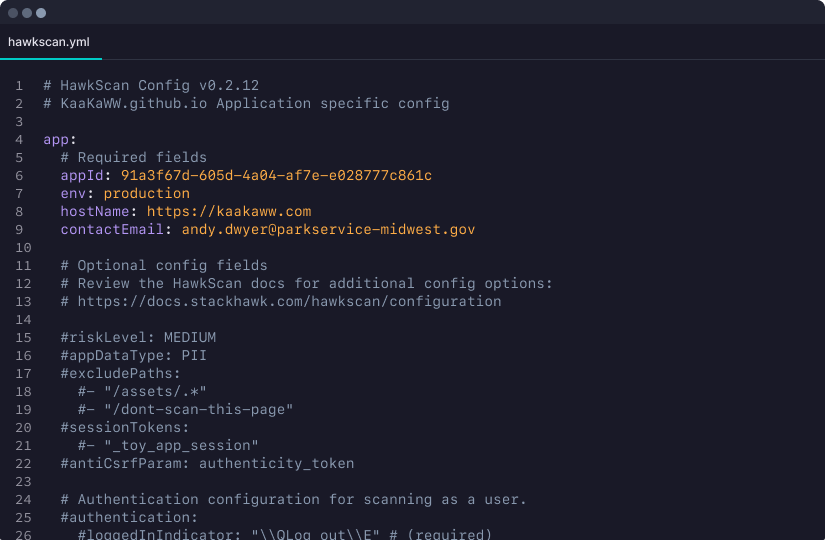Click the app: key on line 4
The image size is (825, 540).
60,140
